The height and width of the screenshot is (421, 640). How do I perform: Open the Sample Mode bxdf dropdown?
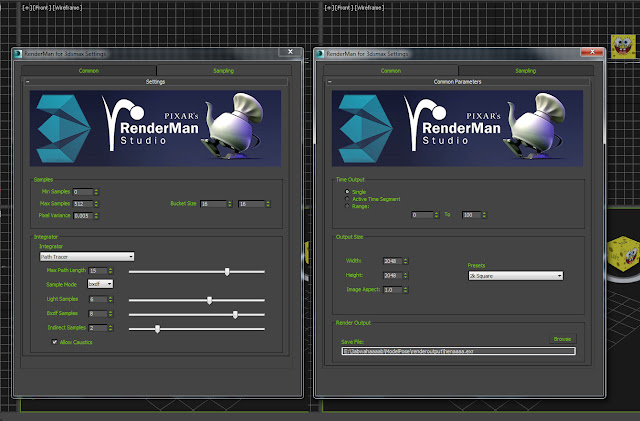tap(100, 284)
